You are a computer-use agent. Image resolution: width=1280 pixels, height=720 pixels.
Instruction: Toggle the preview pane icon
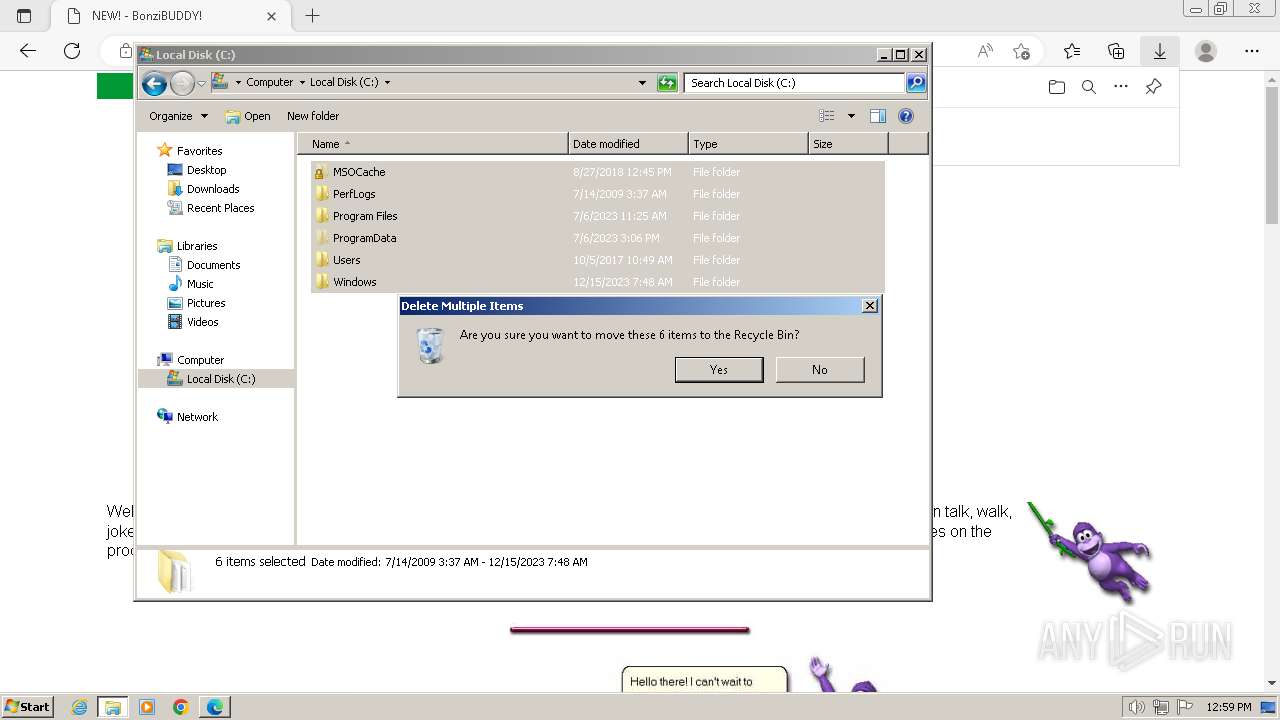pyautogui.click(x=878, y=116)
